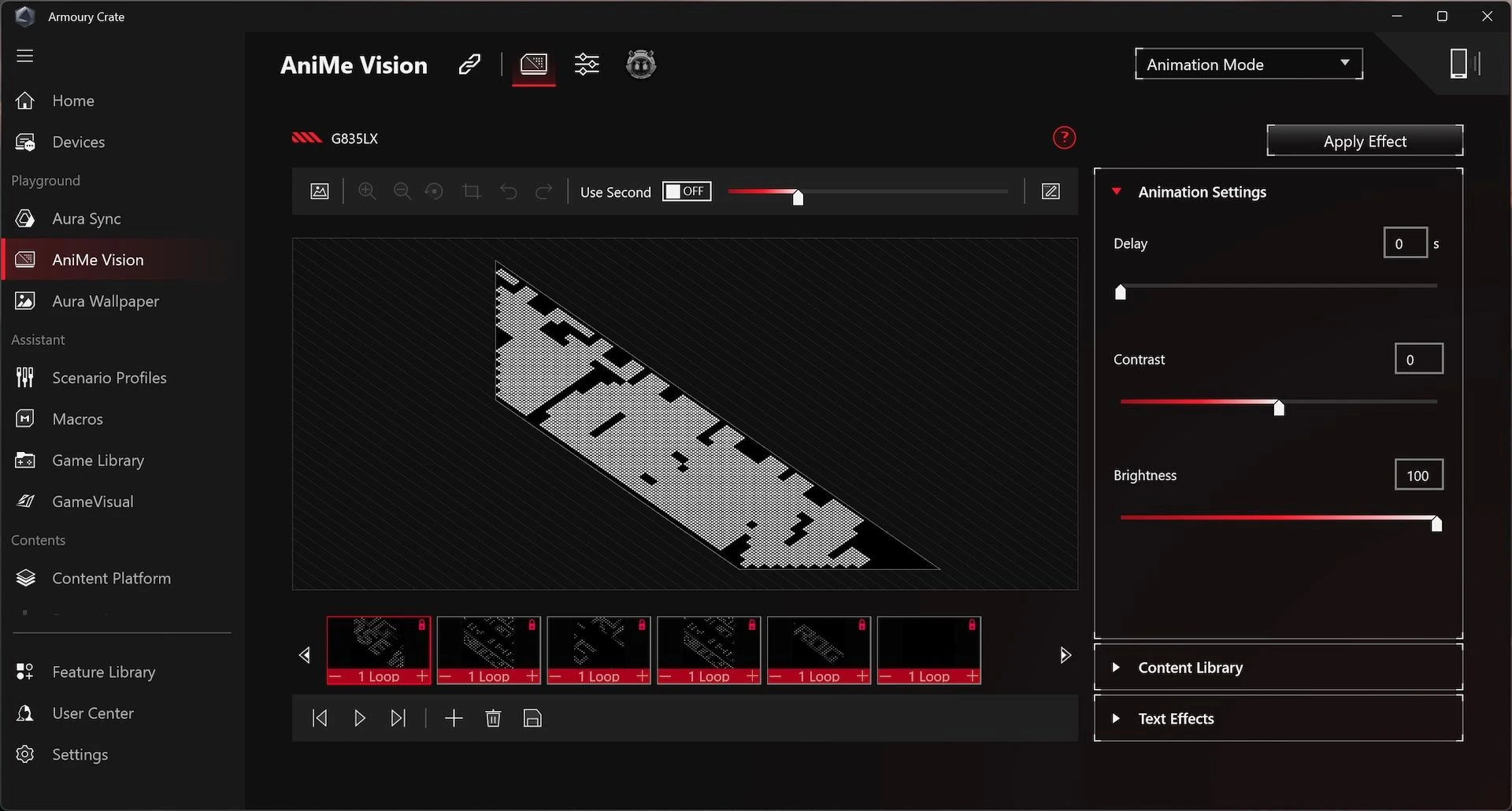
Task: Delete frame with trash icon
Action: (493, 718)
